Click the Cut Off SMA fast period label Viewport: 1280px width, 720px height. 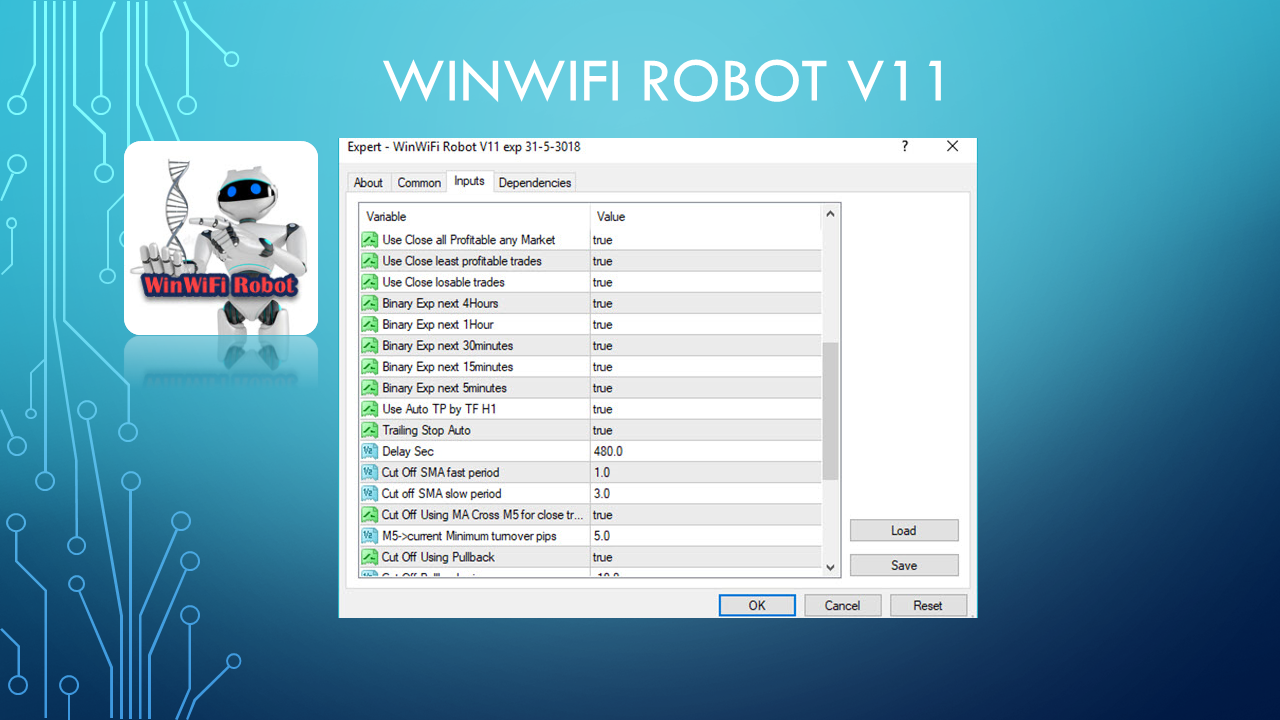[x=440, y=472]
